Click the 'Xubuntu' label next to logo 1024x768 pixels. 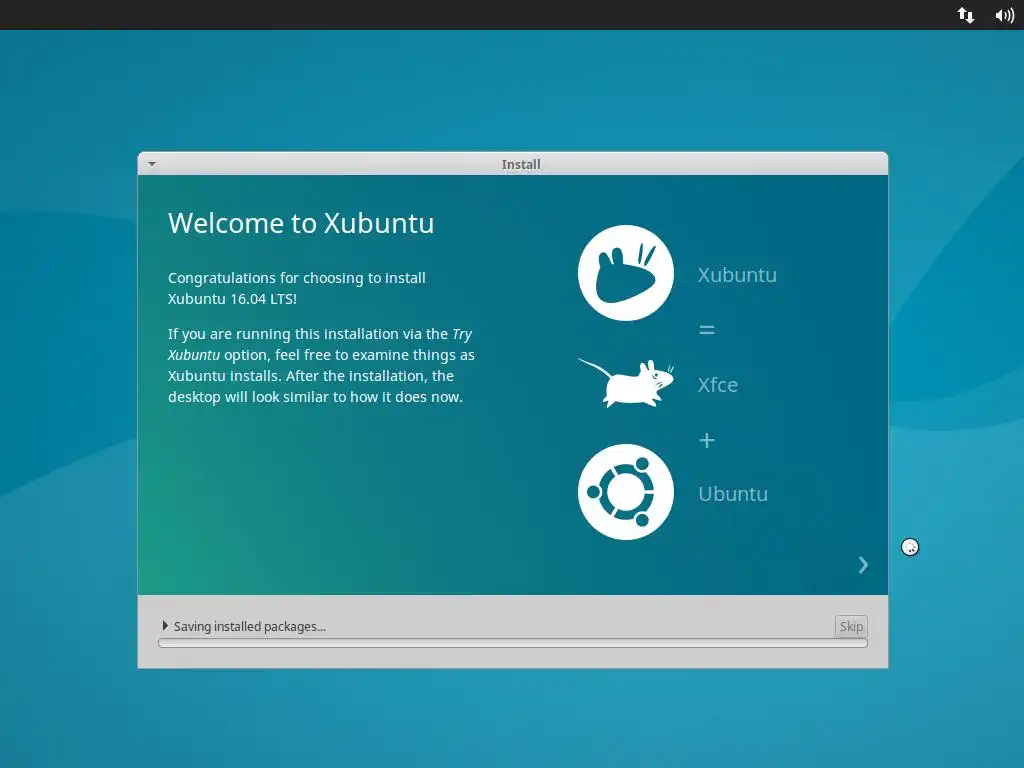pos(737,275)
